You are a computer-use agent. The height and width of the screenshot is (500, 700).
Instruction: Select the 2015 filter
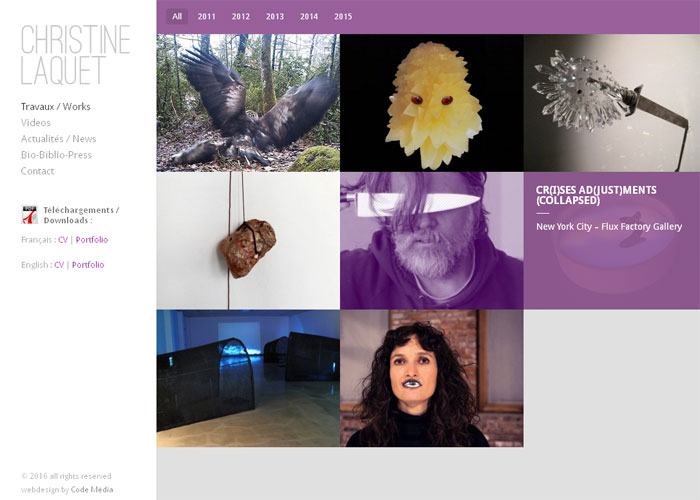point(343,17)
